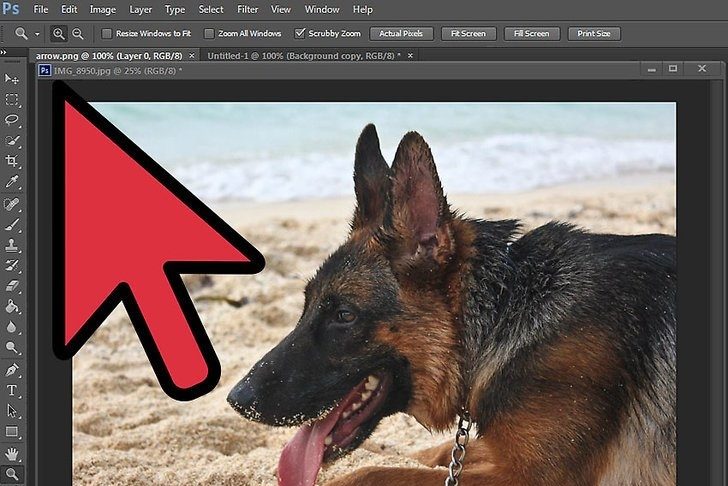
Task: Select the Eyedropper tool
Action: point(12,183)
